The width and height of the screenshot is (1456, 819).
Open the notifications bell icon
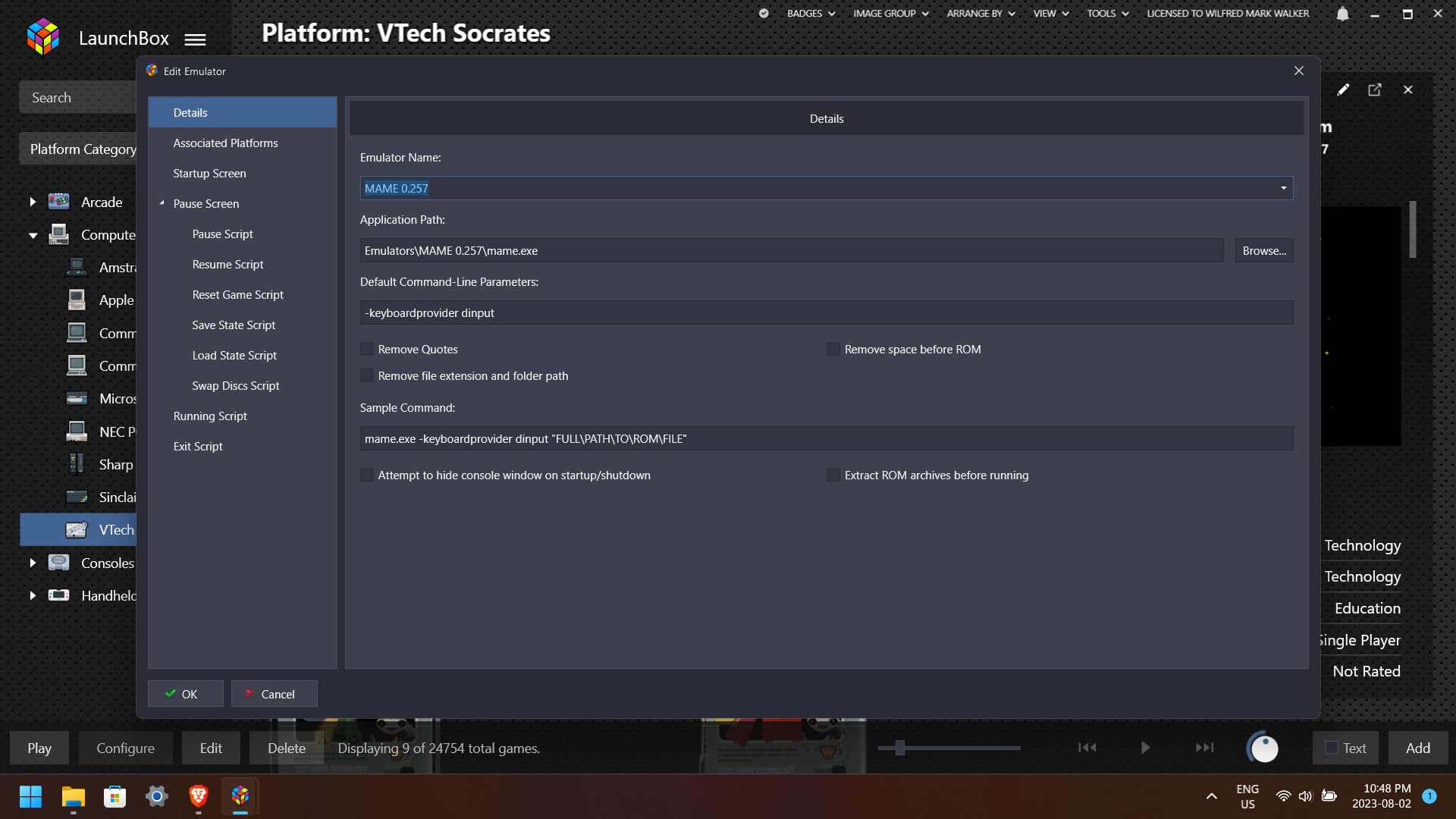pyautogui.click(x=1342, y=14)
